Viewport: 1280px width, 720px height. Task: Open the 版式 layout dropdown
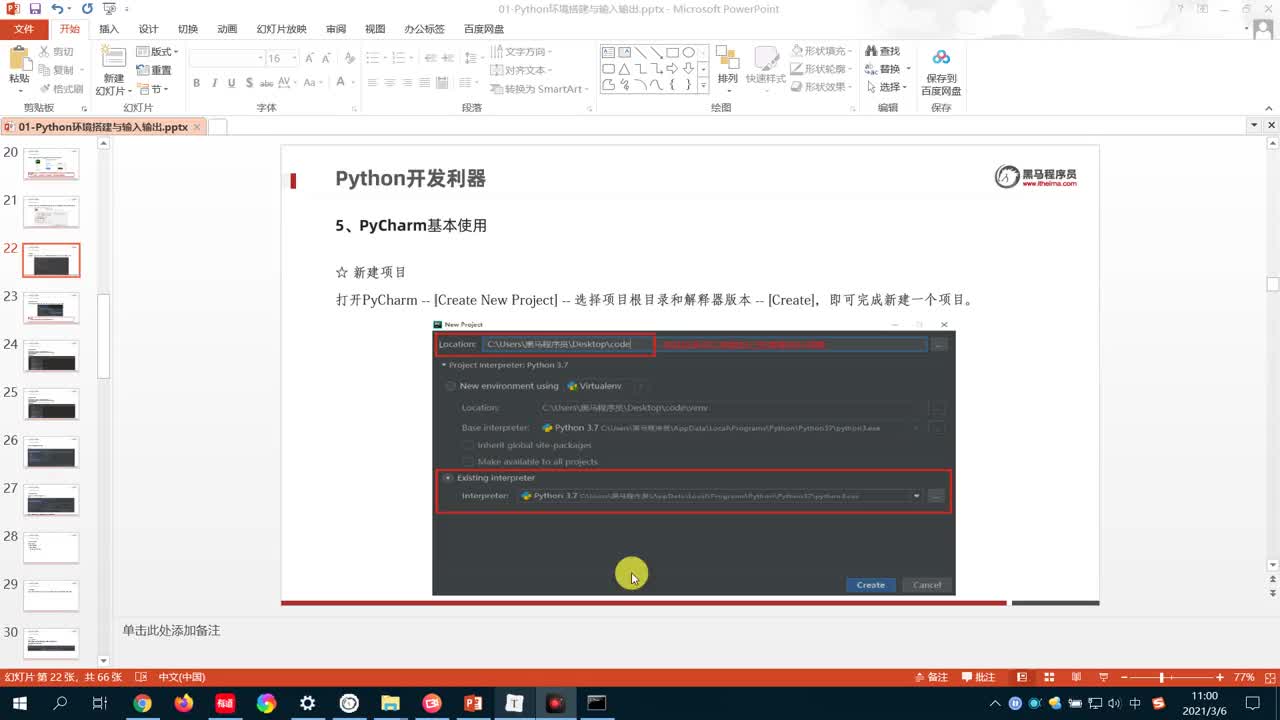(157, 52)
